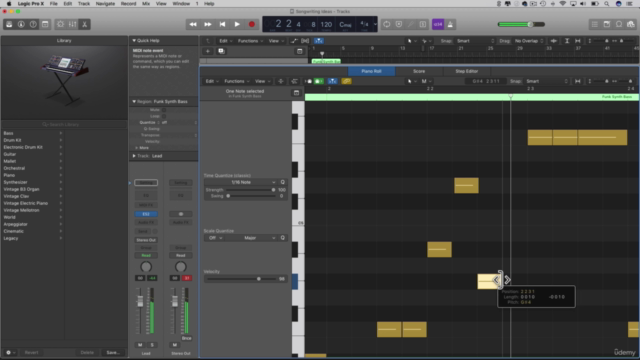Click Q button next to Scale Quantize
Viewport: 640px width, 360px height.
(282, 238)
